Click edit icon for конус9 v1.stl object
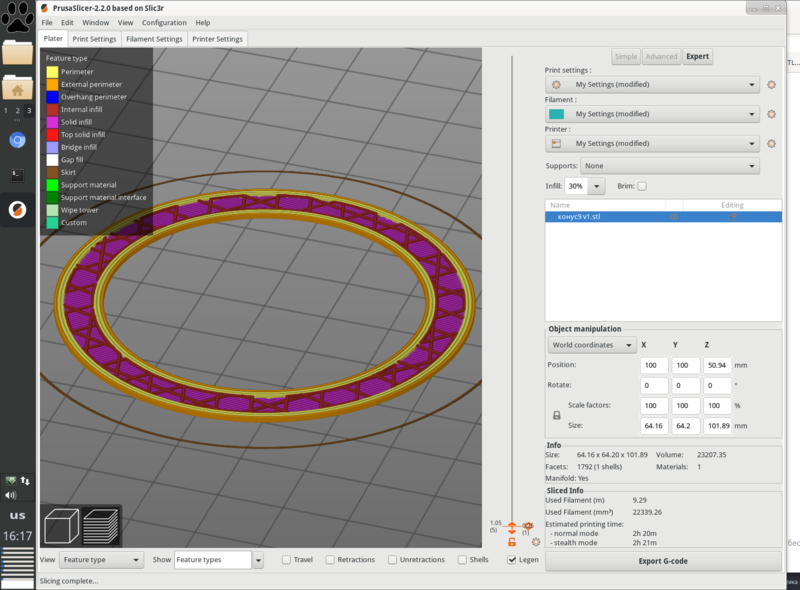This screenshot has height=590, width=800. click(733, 216)
